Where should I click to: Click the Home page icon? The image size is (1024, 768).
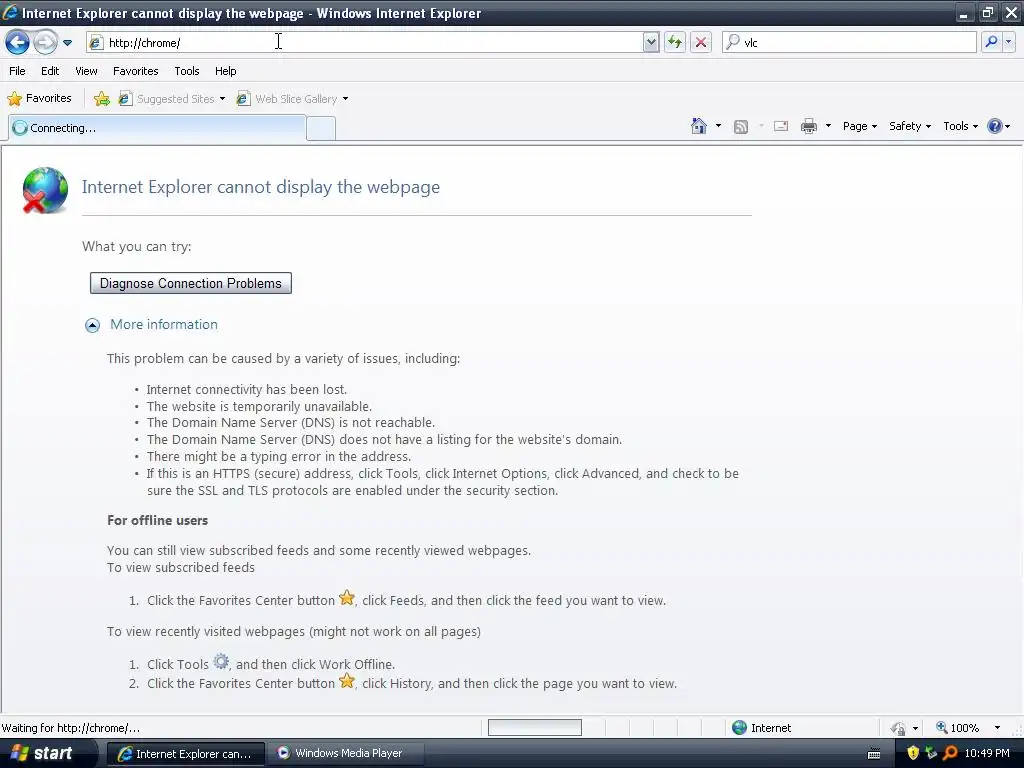[699, 126]
